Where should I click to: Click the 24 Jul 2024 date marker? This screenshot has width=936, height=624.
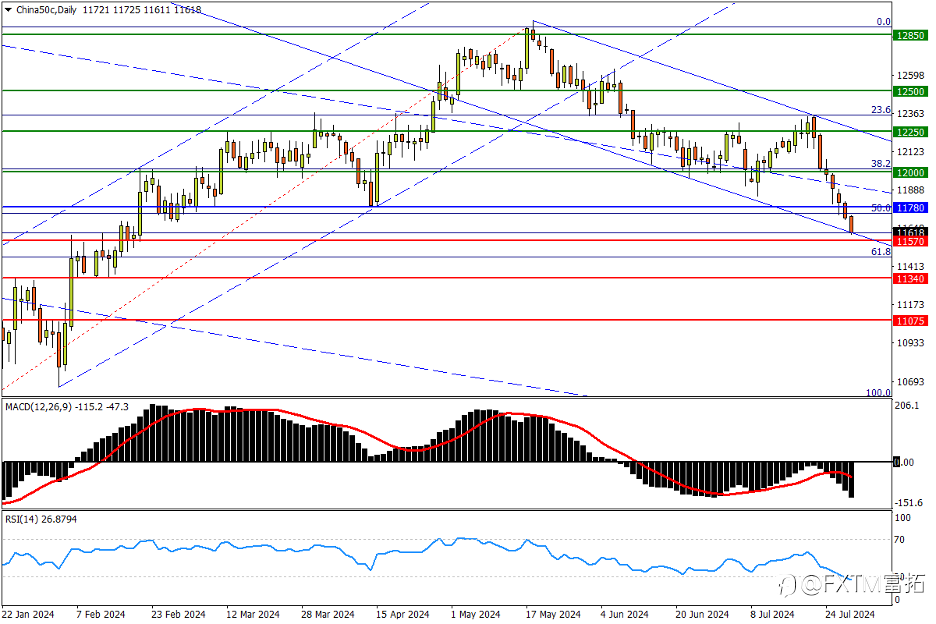[x=850, y=614]
